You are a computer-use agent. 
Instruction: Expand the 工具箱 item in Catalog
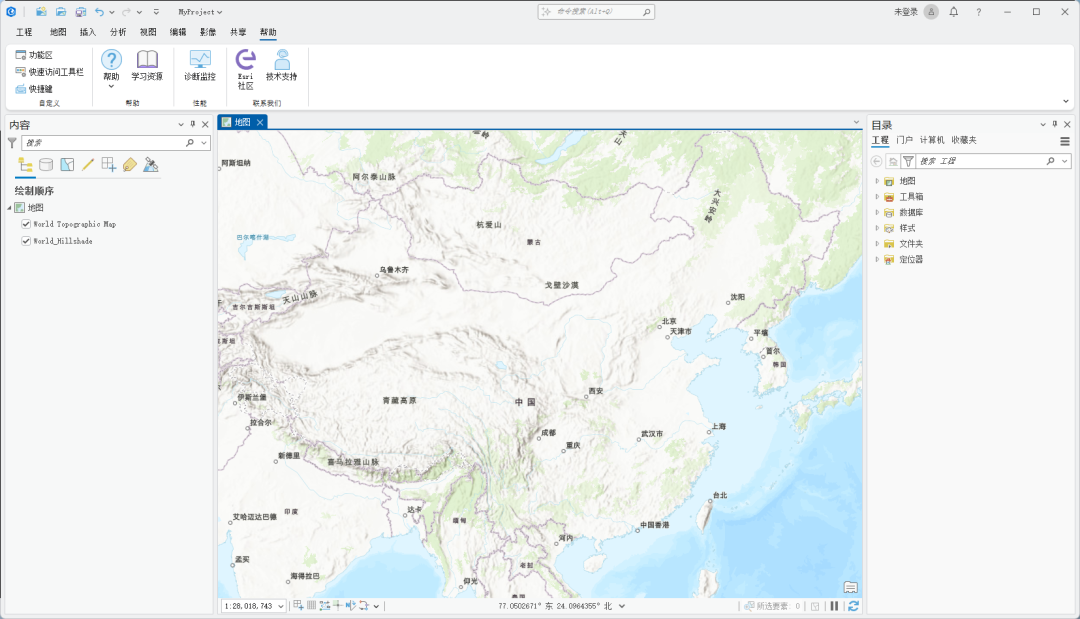(x=875, y=196)
